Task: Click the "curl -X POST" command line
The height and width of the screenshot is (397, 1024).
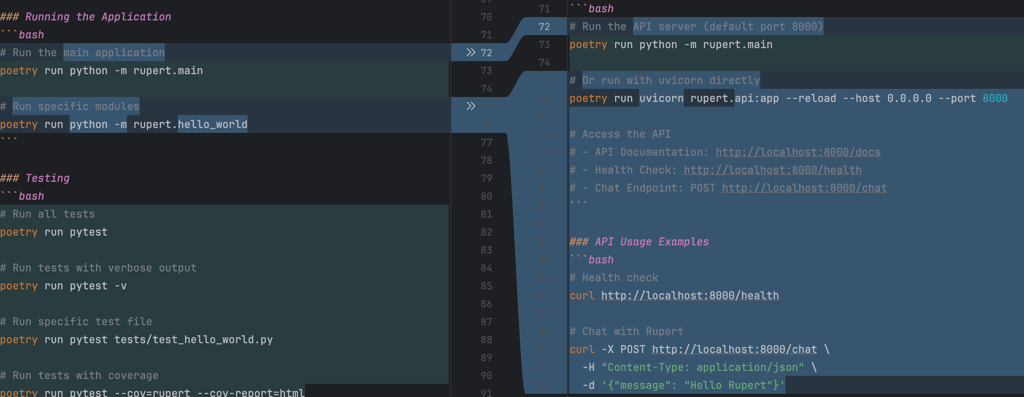Action: 699,349
